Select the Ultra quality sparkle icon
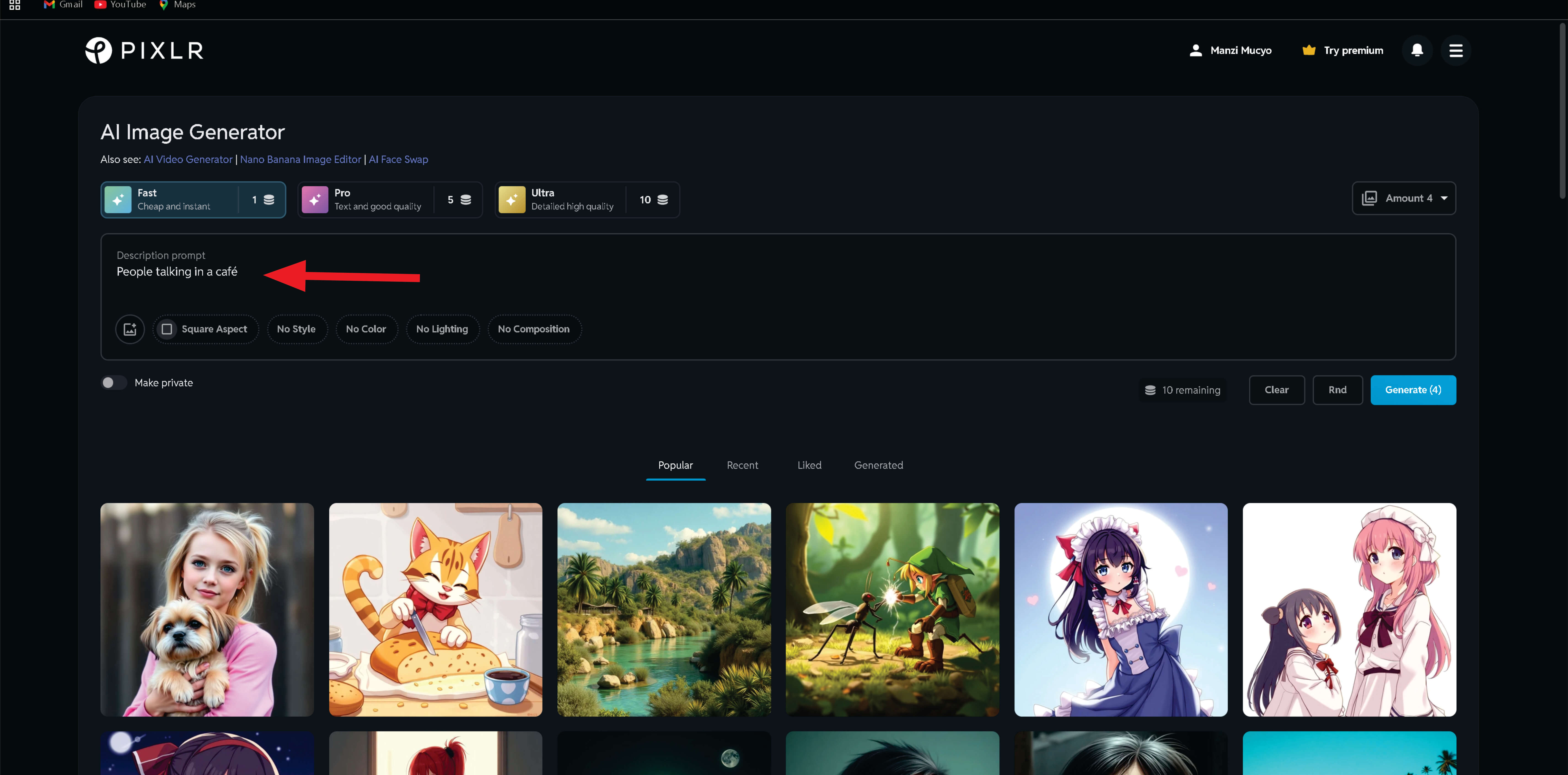 [511, 200]
